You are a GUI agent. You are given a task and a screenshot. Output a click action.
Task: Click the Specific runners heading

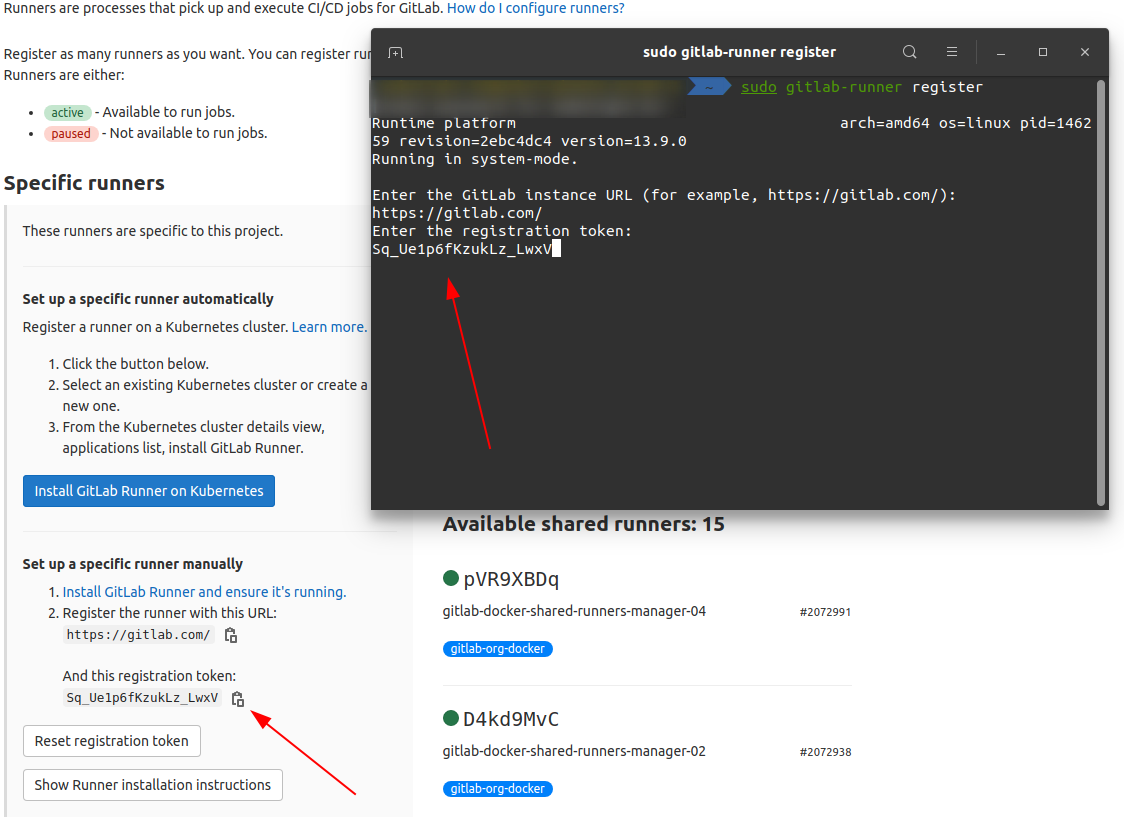(x=85, y=183)
